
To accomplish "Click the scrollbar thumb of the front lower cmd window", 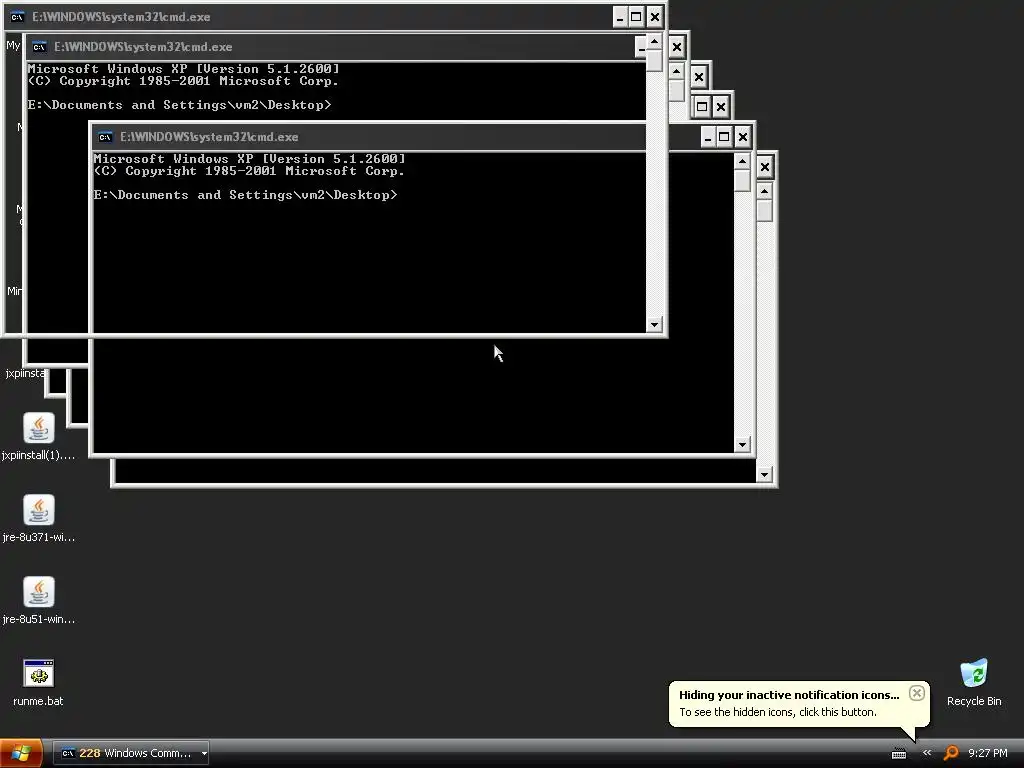I will [x=742, y=180].
